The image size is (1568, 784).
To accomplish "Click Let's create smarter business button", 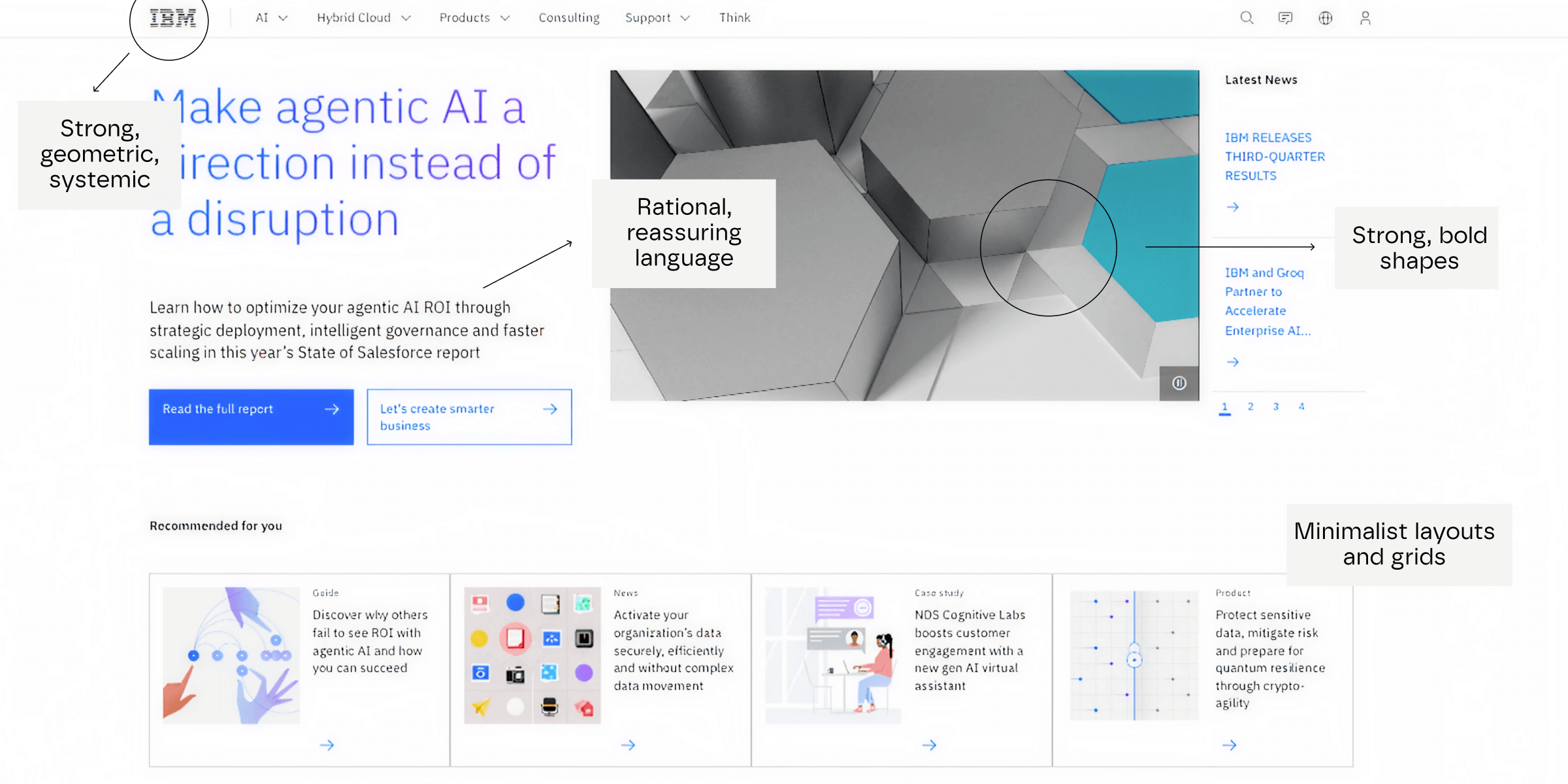I will [x=469, y=417].
